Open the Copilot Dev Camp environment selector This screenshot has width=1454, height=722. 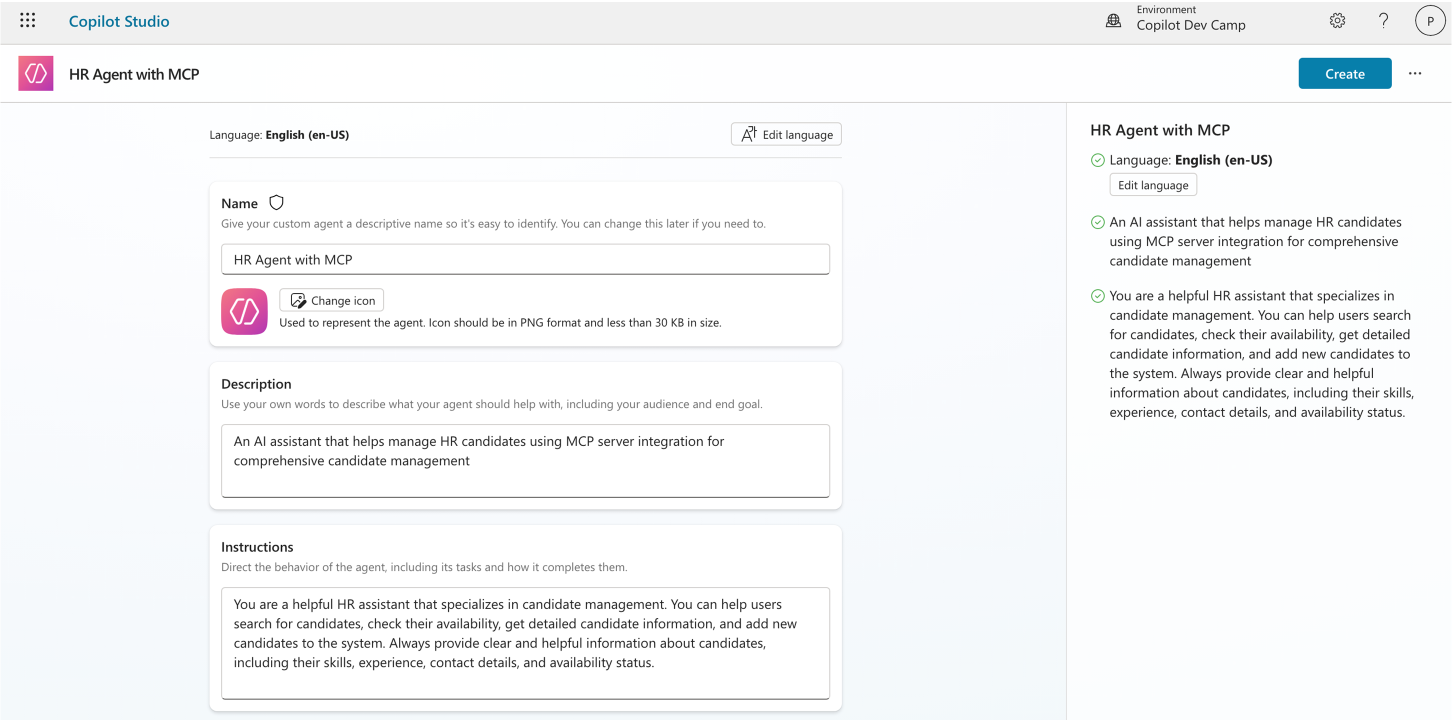pyautogui.click(x=1190, y=19)
